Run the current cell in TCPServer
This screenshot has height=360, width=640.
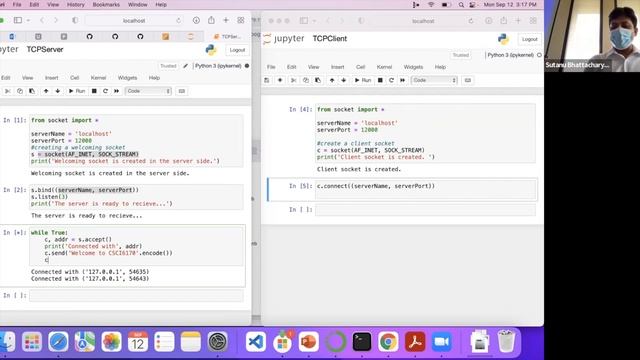pyautogui.click(x=76, y=91)
